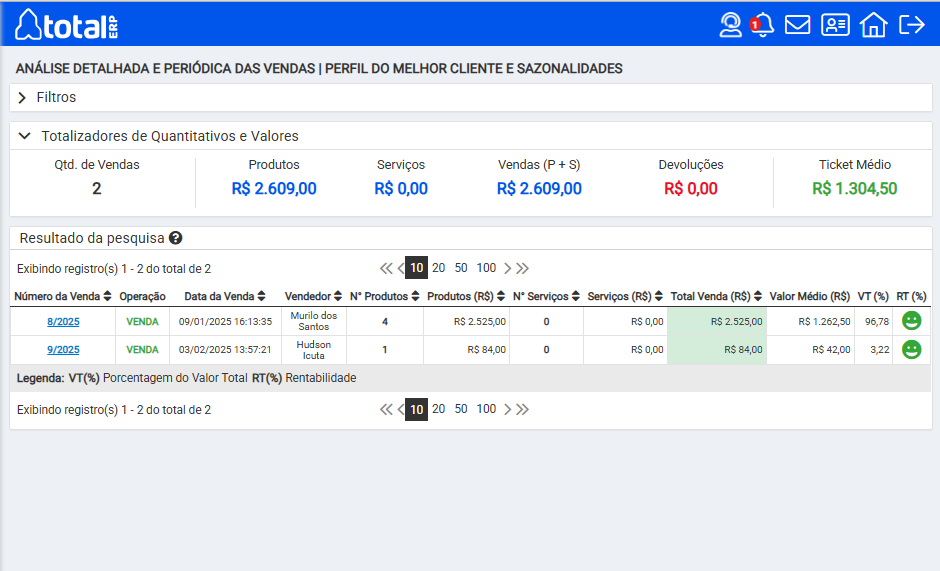This screenshot has width=940, height=571.
Task: Click the help question mark icon
Action: coord(176,238)
